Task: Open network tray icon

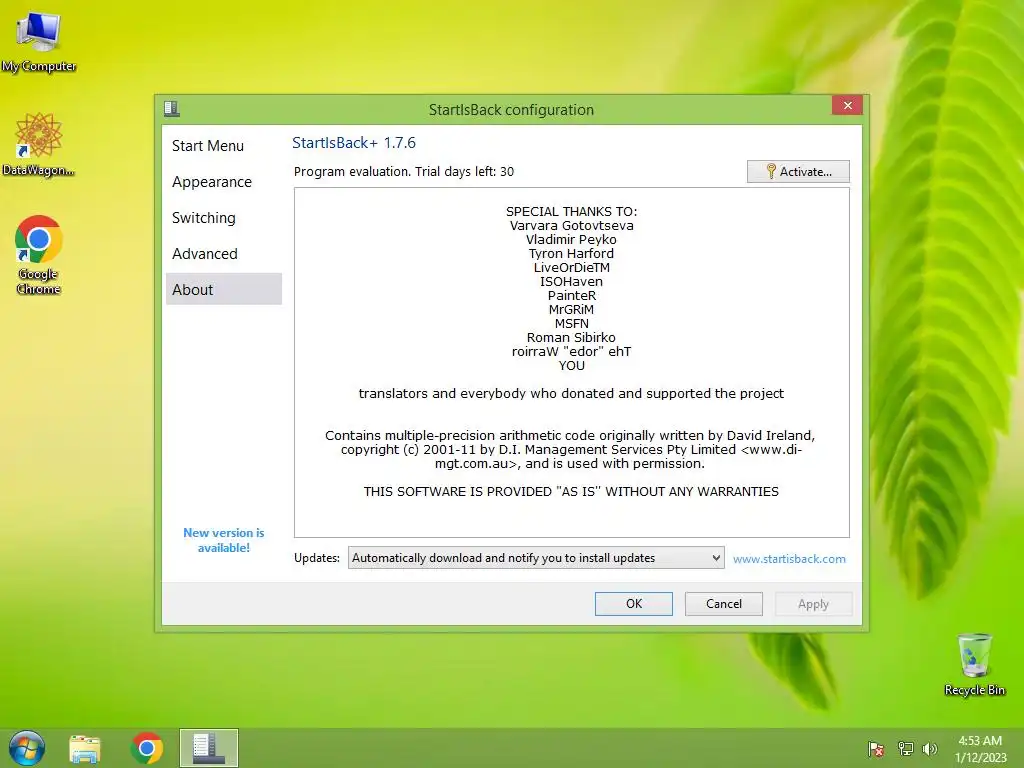Action: 905,749
